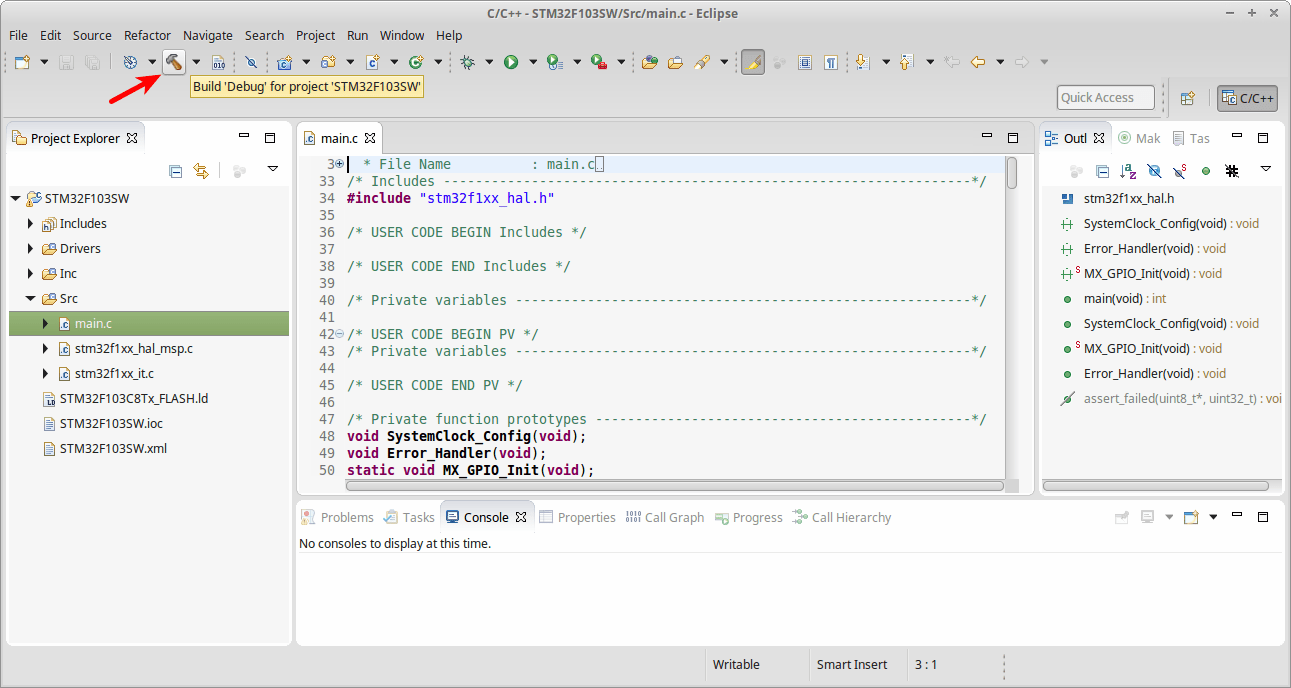
Task: Open the New wizard dropdown arrow
Action: [x=42, y=62]
